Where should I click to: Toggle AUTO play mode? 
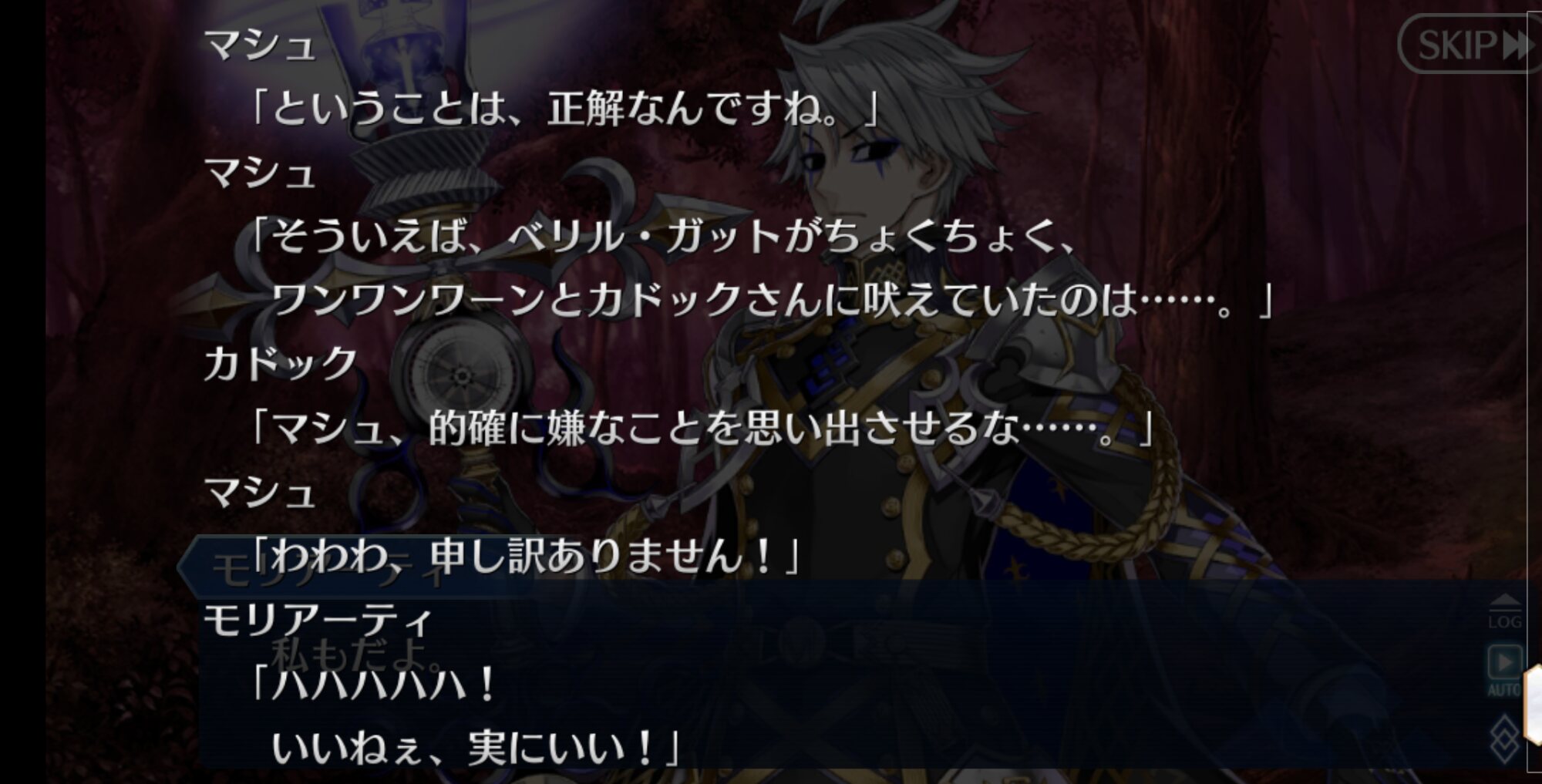pos(1504,671)
